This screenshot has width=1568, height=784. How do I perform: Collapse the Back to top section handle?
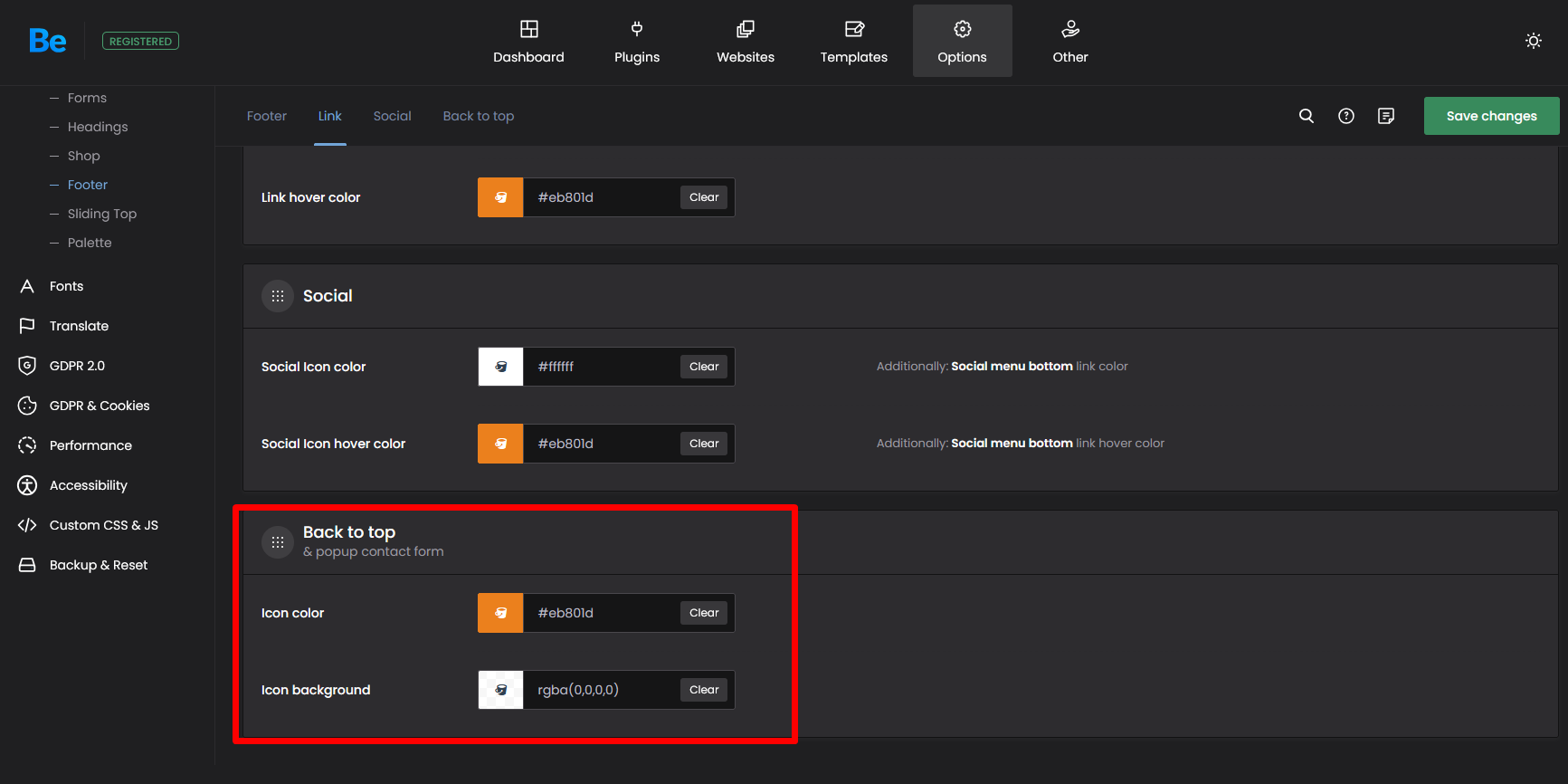coord(278,542)
